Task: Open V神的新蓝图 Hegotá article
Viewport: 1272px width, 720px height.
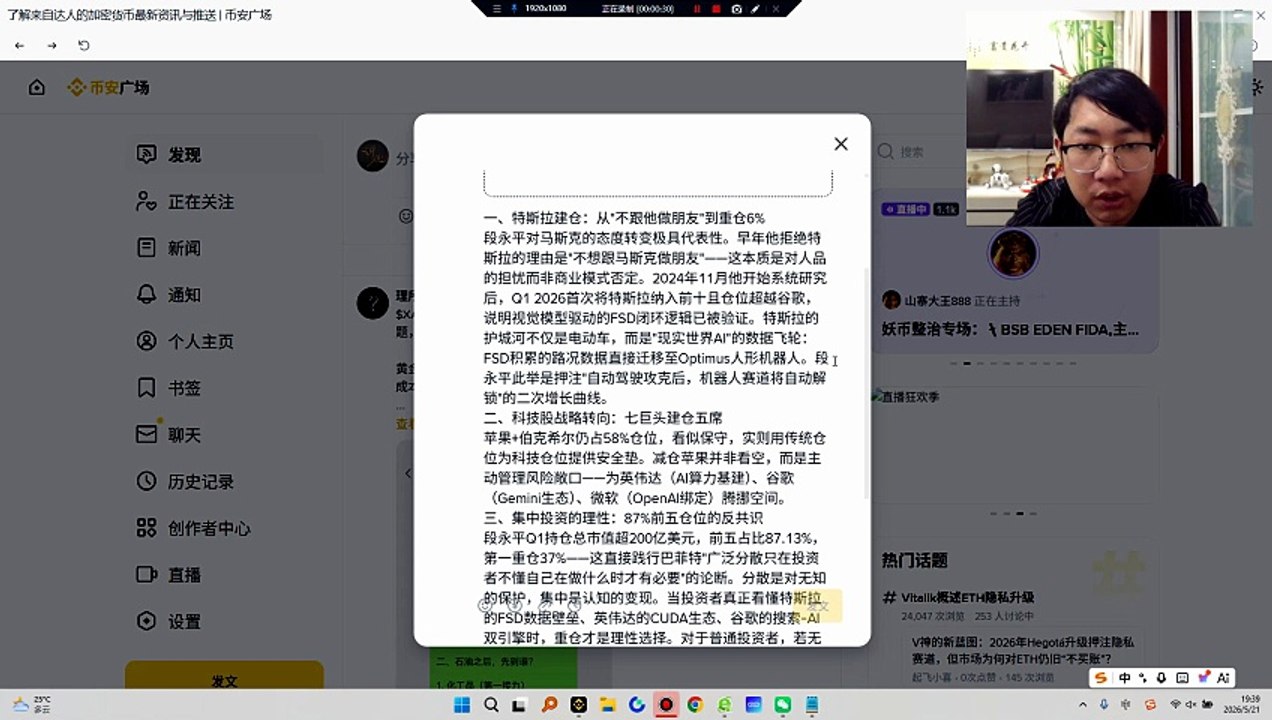Action: click(x=1023, y=649)
